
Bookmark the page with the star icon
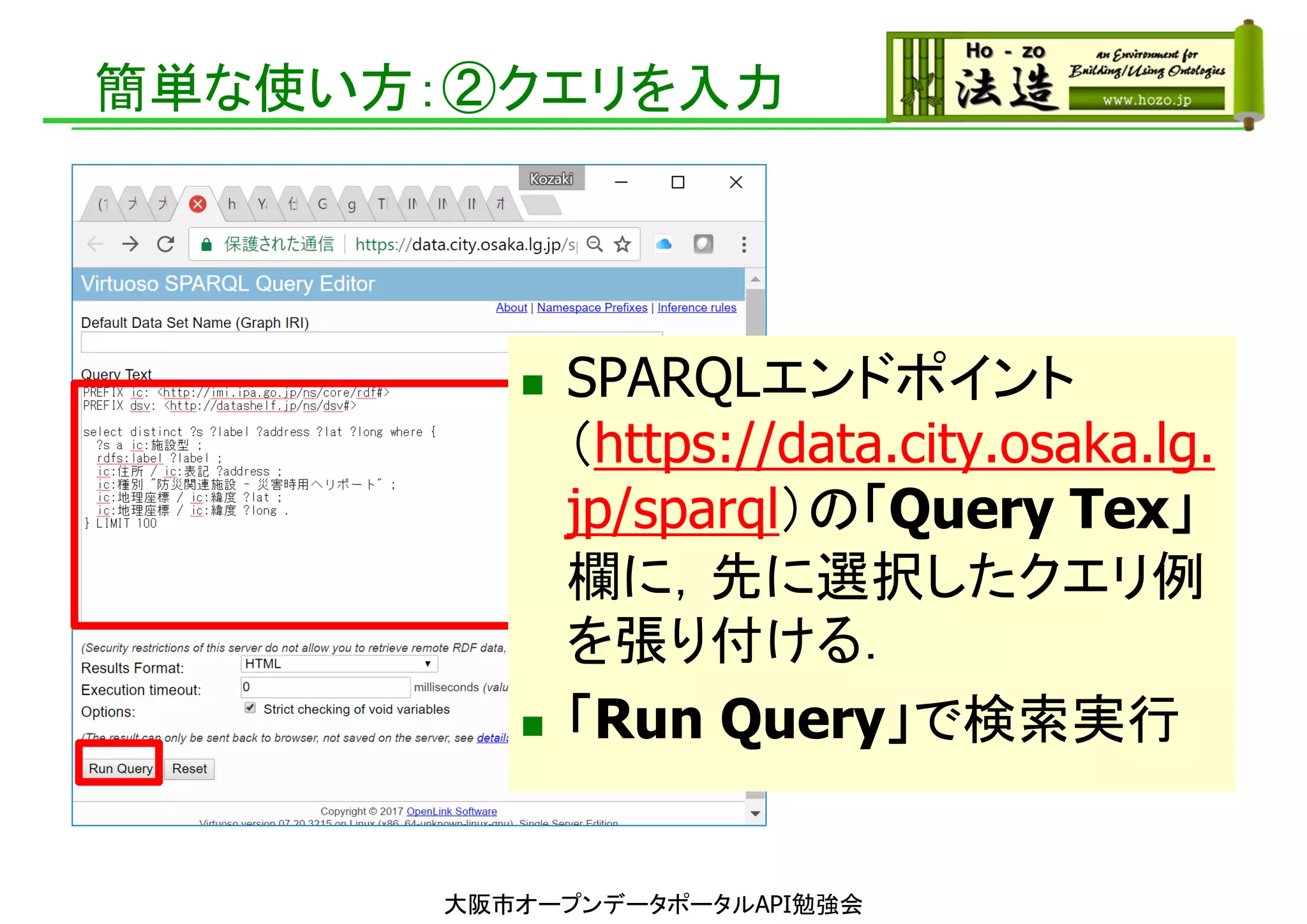[x=622, y=244]
